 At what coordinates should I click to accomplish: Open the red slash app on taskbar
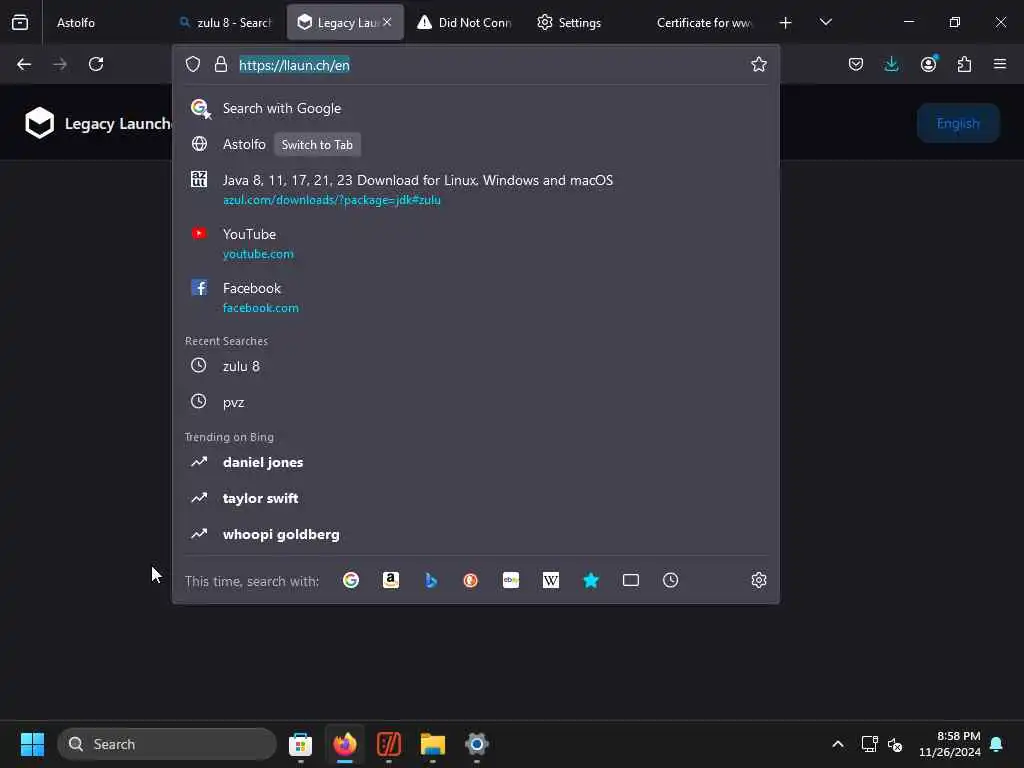[x=389, y=744]
